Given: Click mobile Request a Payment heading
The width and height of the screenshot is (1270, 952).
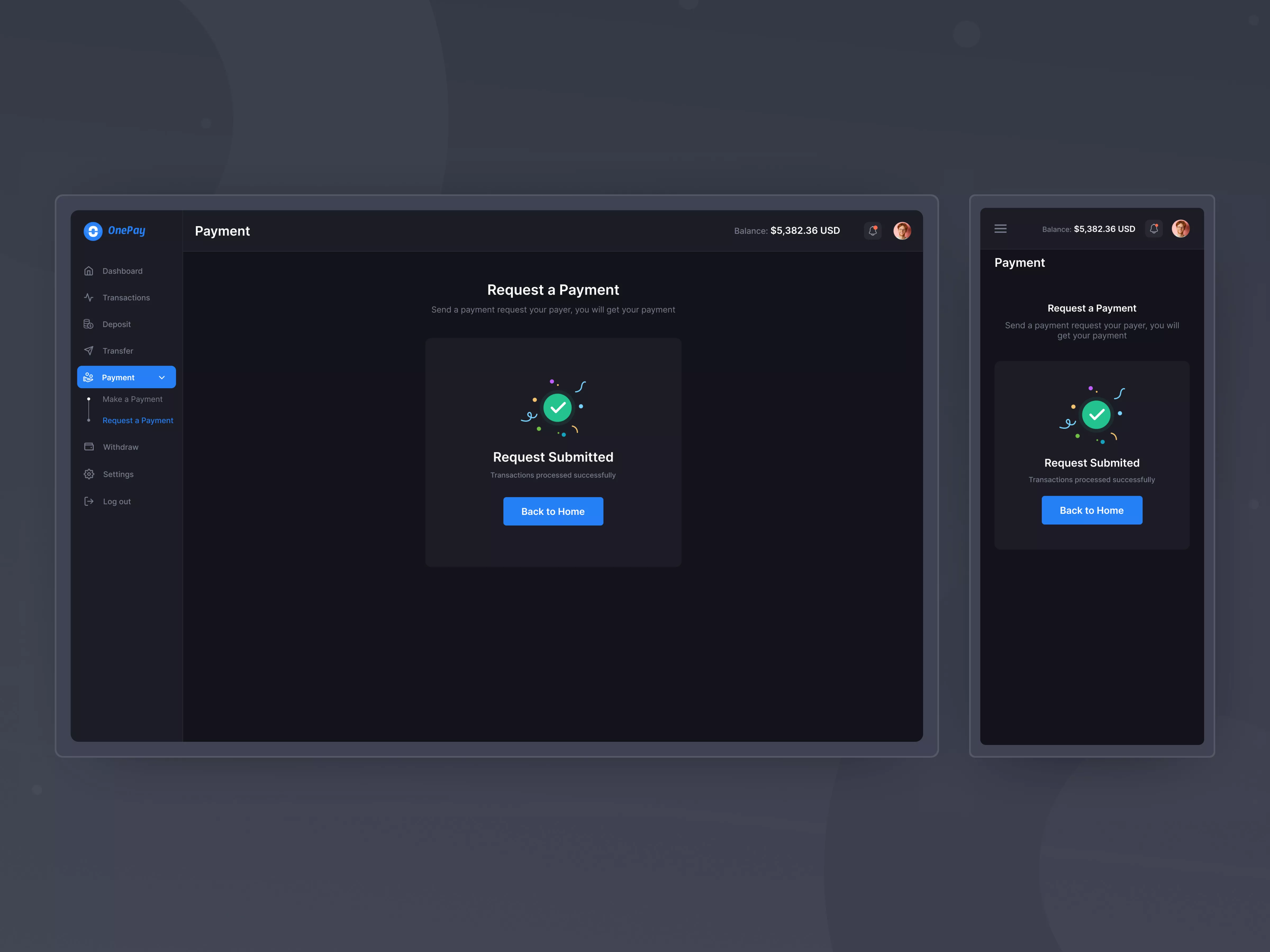Looking at the screenshot, I should coord(1092,308).
